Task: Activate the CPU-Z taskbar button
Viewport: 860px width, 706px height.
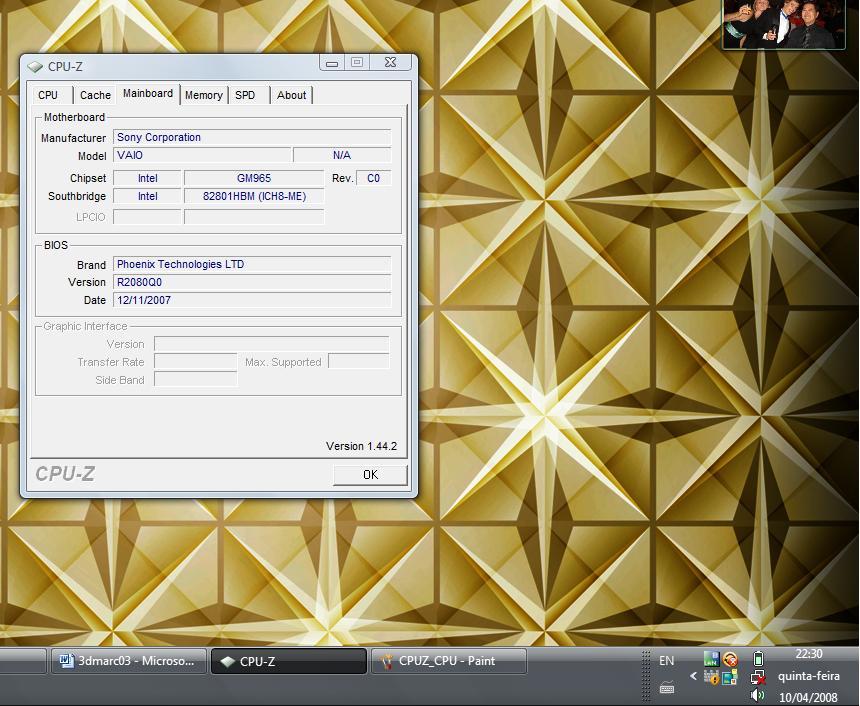Action: (289, 661)
